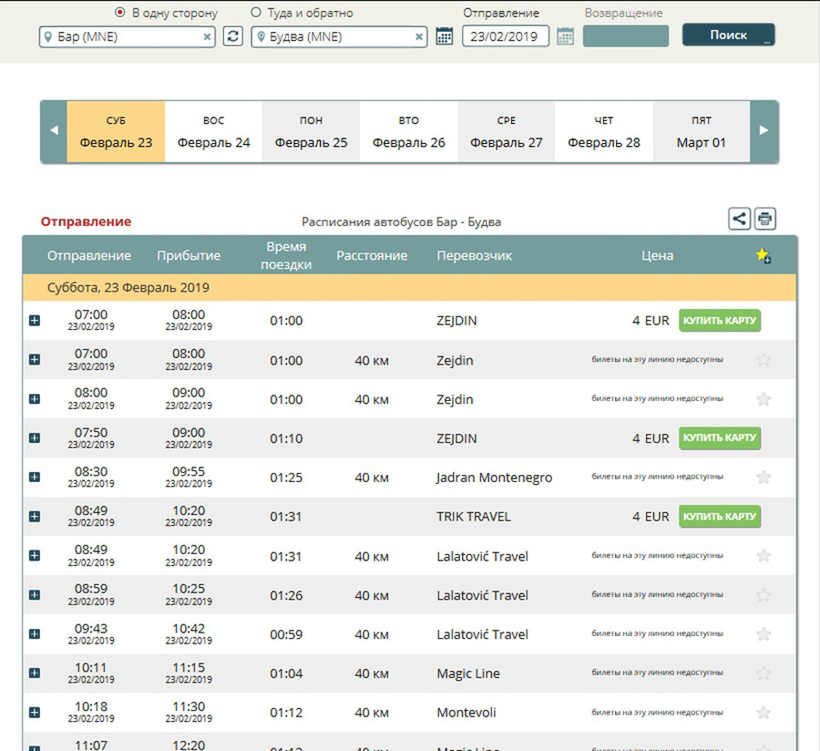Clear the Будва (MNE) destination field

click(419, 37)
